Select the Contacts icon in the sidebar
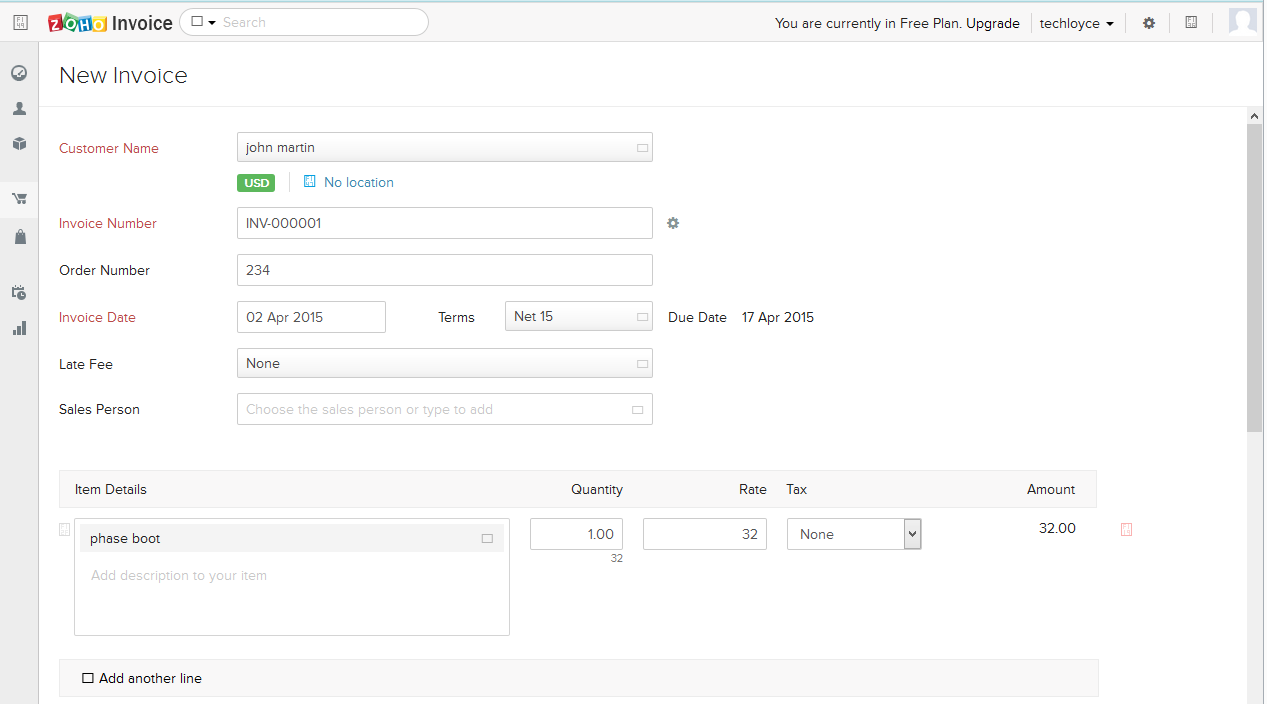The image size is (1267, 704). pos(19,108)
